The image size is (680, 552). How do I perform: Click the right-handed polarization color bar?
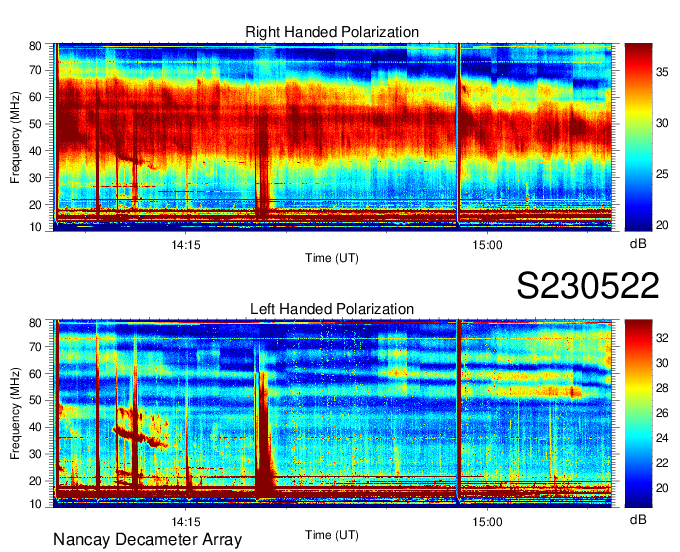[x=638, y=137]
